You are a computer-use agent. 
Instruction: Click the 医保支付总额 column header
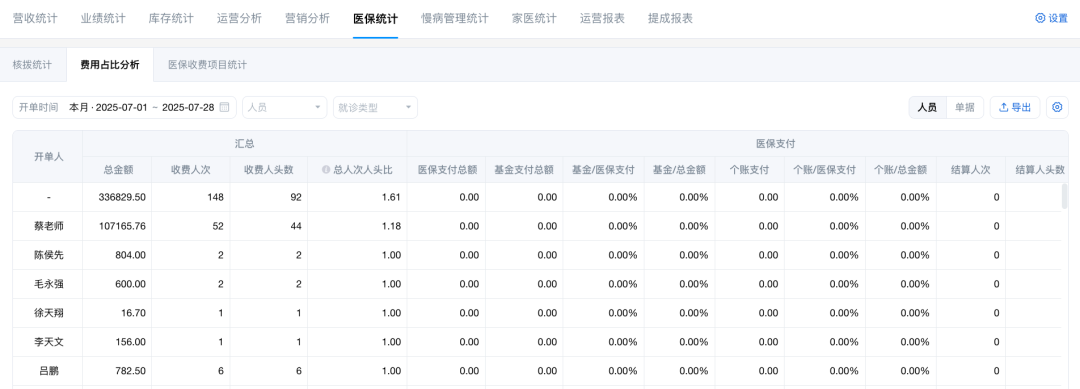coord(447,169)
